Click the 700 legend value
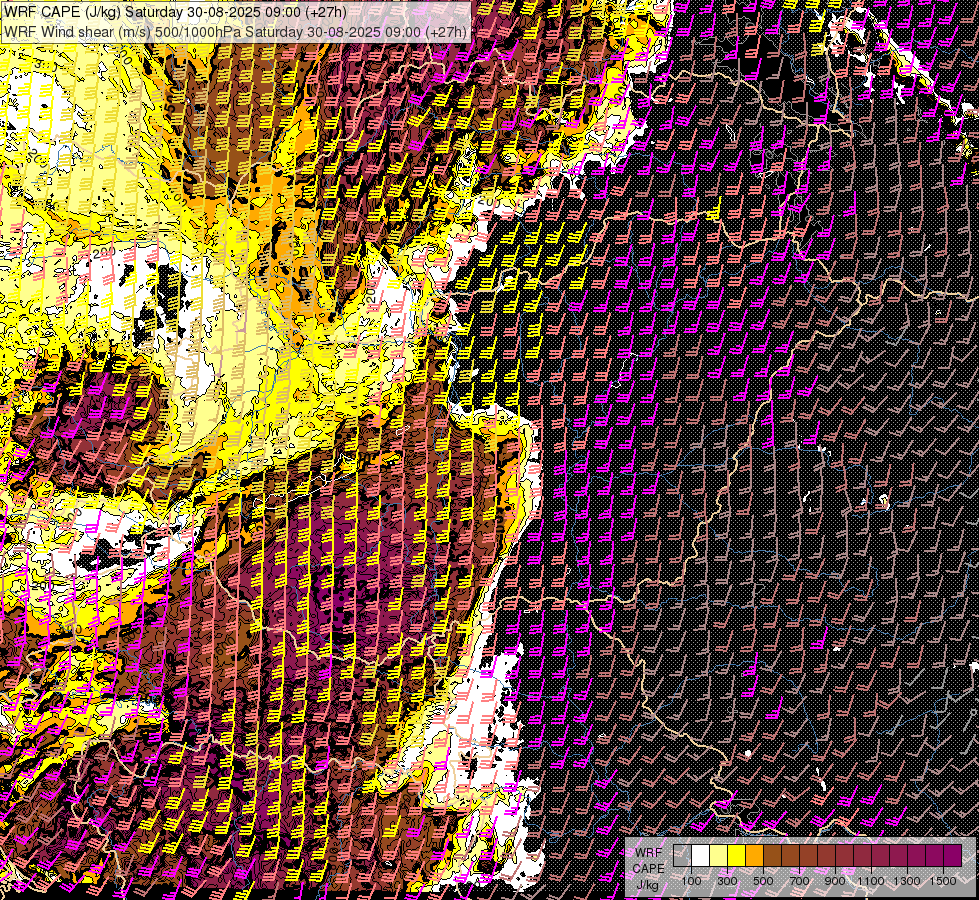Image resolution: width=979 pixels, height=900 pixels. click(799, 881)
